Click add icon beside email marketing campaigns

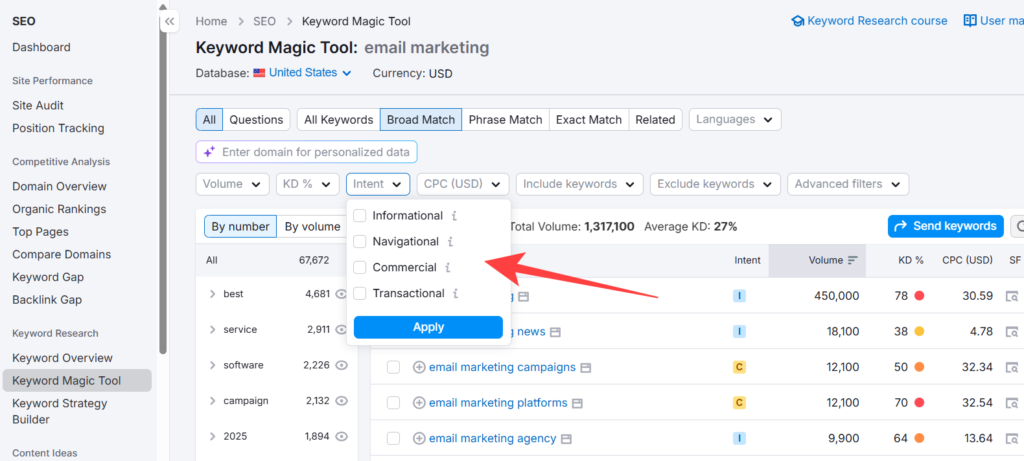pyautogui.click(x=419, y=368)
